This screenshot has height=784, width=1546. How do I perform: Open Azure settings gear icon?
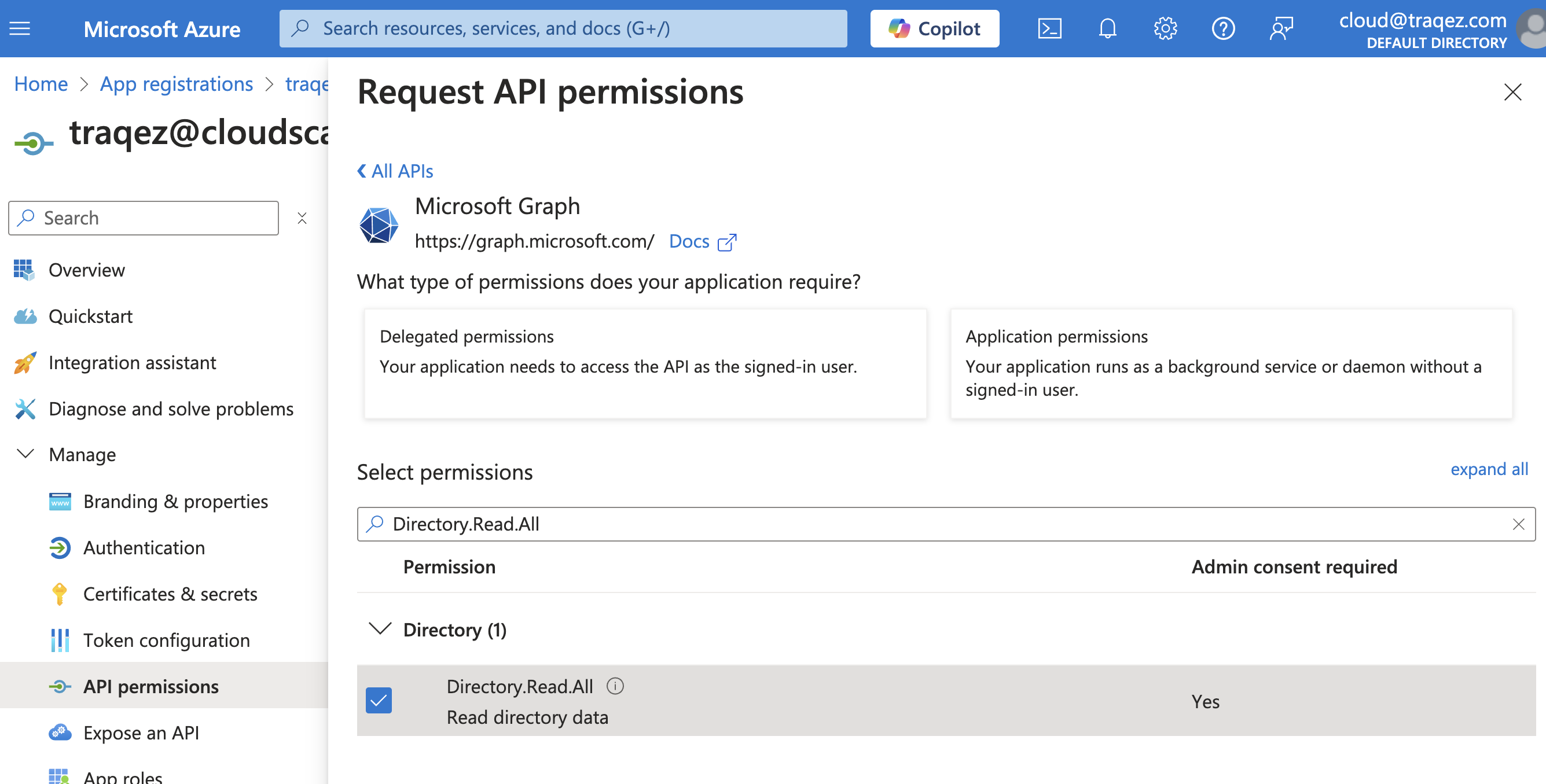1165,28
